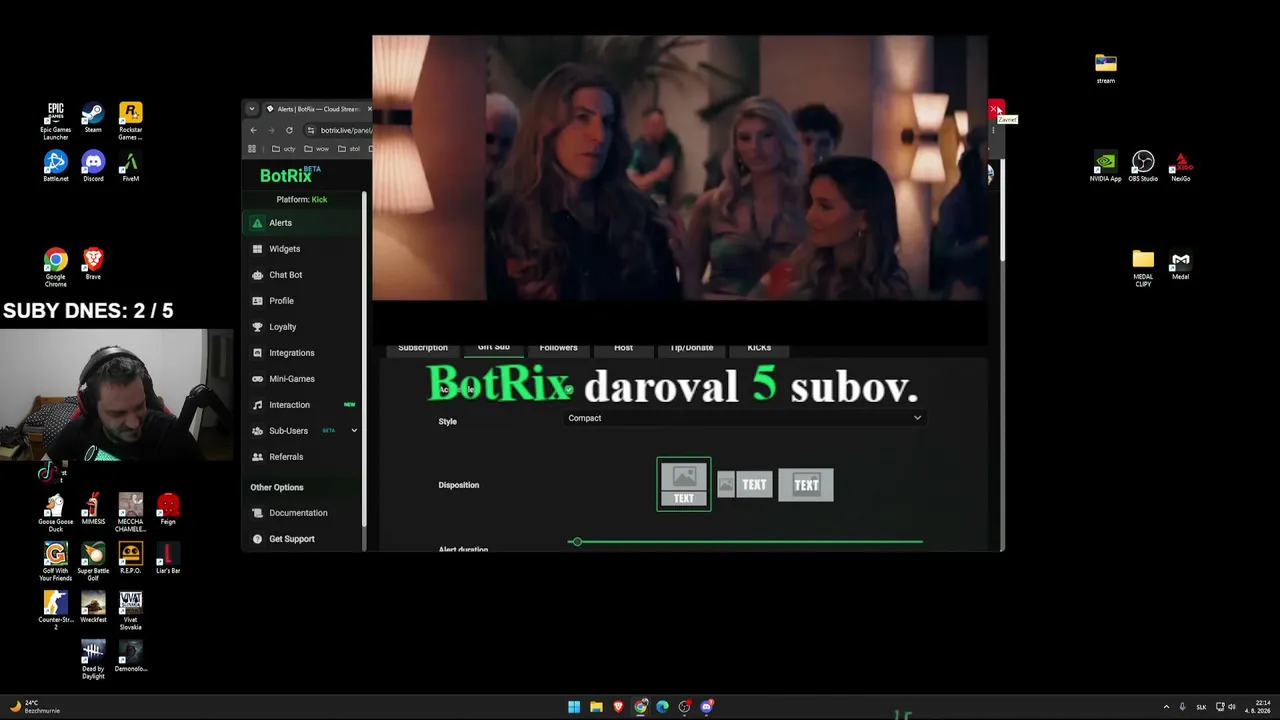
Task: Open the BotRix logo home link
Action: (290, 175)
